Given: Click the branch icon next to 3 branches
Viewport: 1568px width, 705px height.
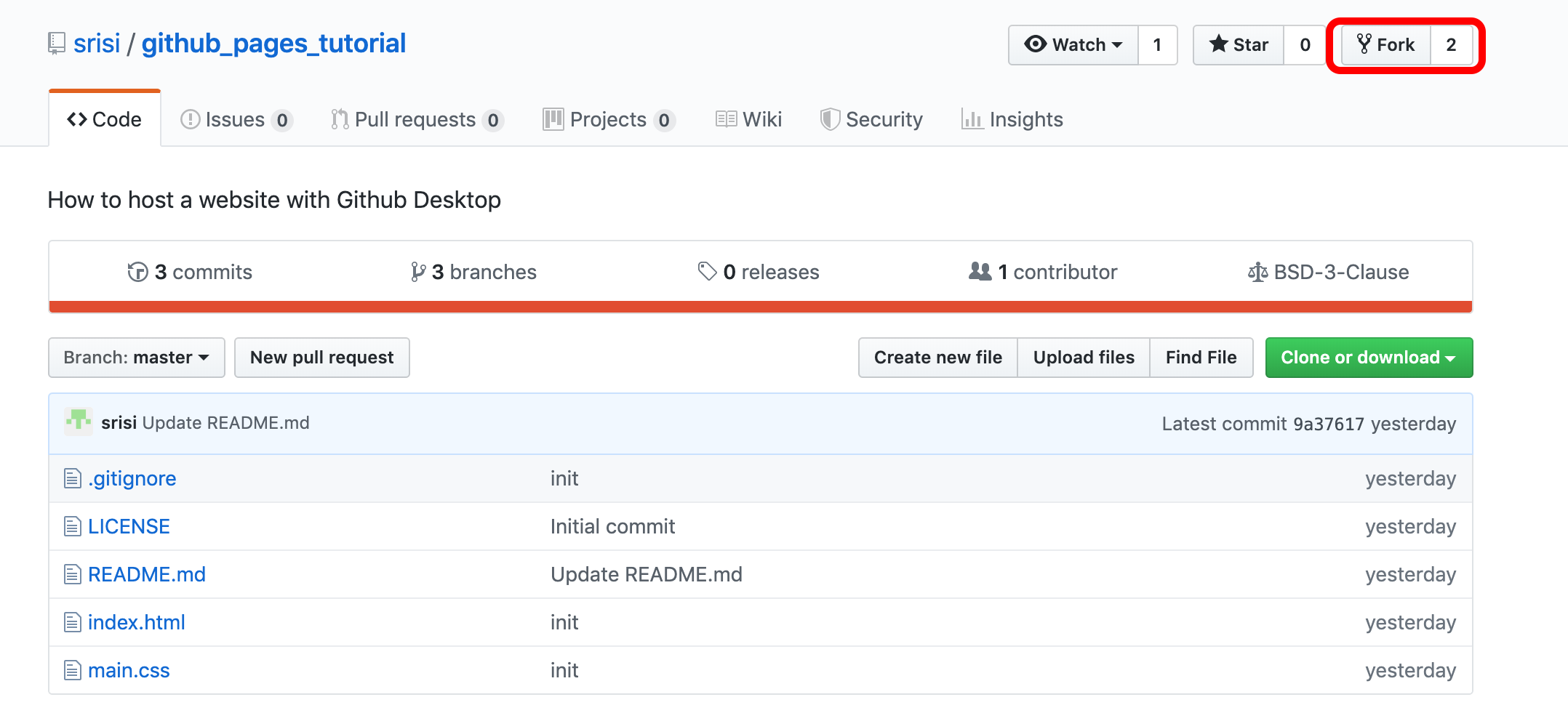Looking at the screenshot, I should [x=417, y=272].
